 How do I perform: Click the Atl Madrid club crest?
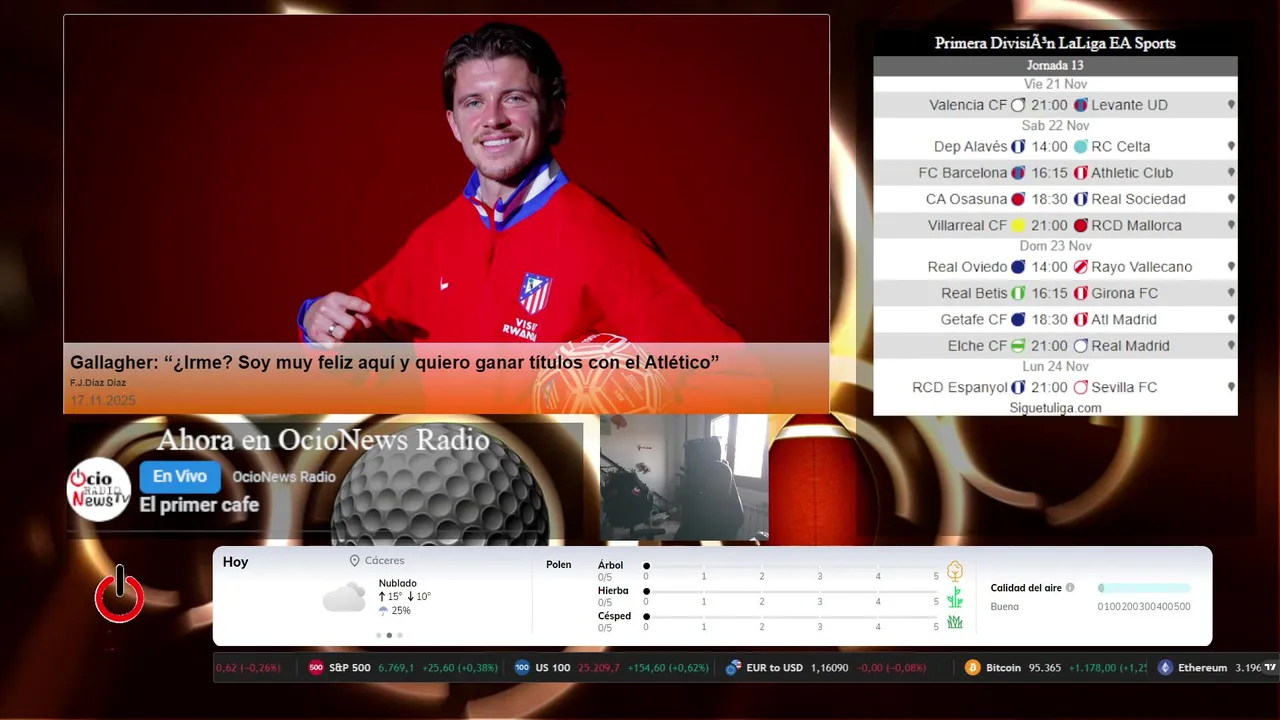tap(1080, 320)
